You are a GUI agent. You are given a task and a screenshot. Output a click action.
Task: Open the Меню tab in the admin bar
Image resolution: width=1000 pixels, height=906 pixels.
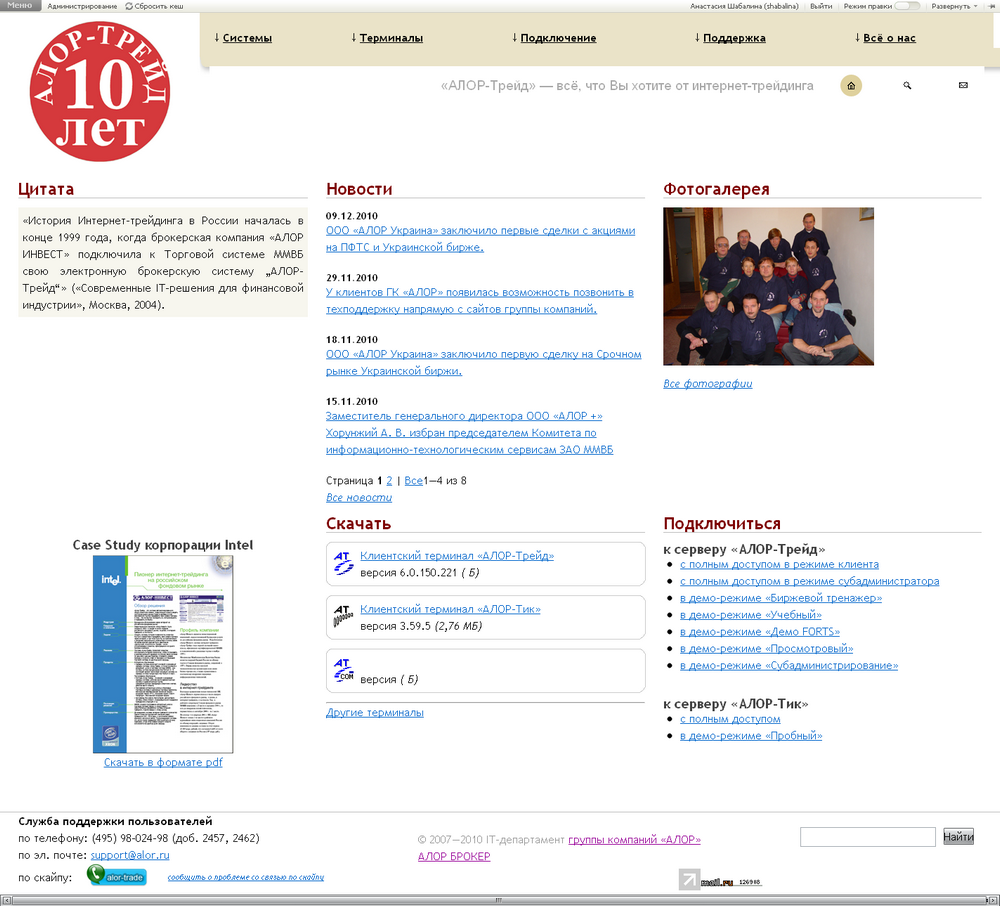[20, 6]
